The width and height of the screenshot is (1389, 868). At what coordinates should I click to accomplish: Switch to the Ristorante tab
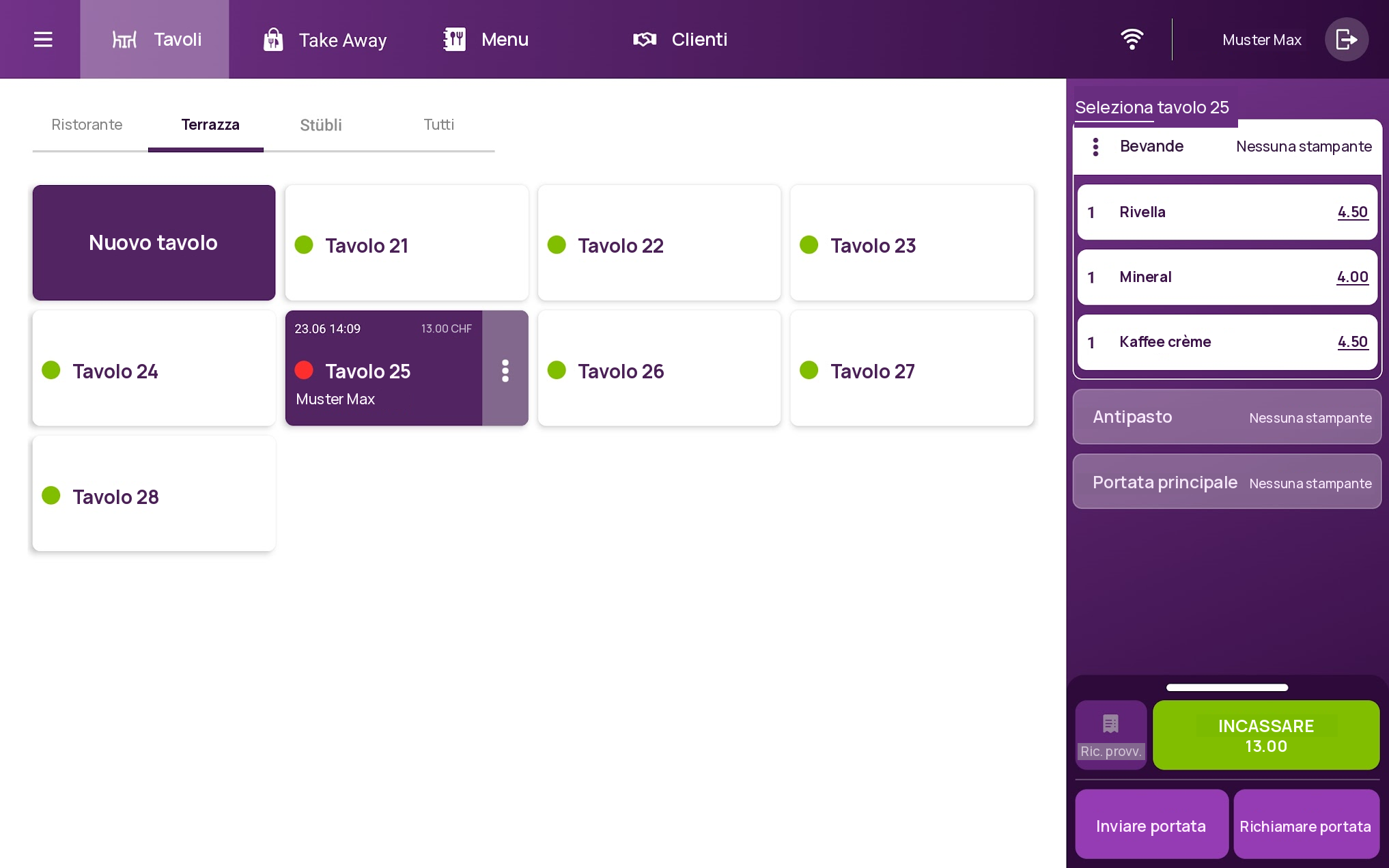(x=87, y=125)
